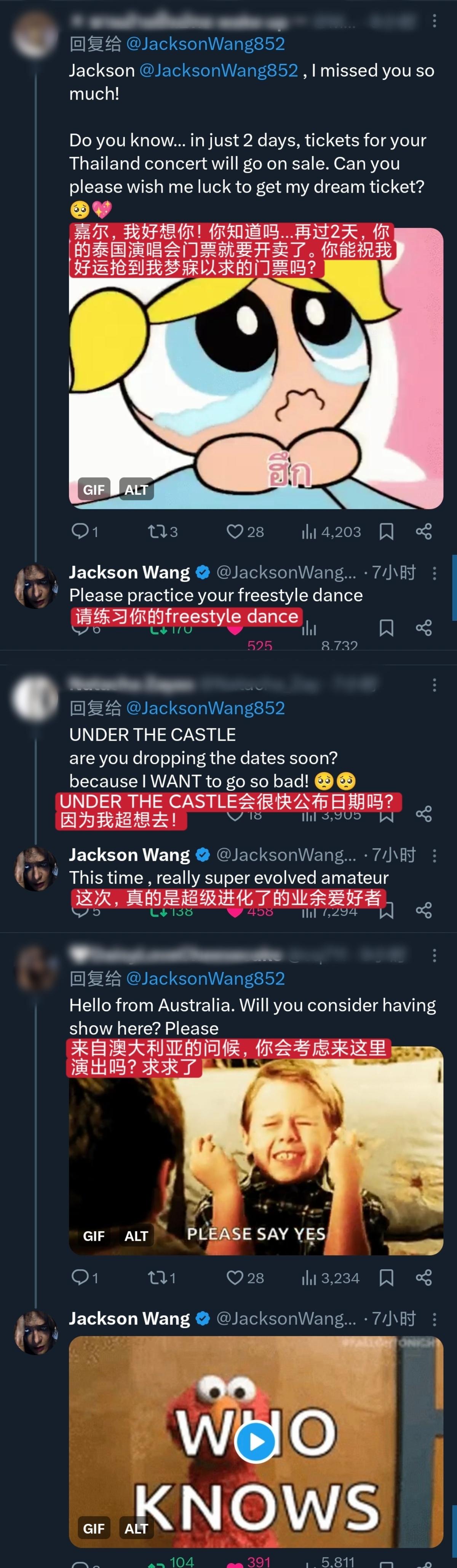This screenshot has height=1568, width=457.
Task: Open replies on the Thailand concert tweet
Action: (x=85, y=531)
